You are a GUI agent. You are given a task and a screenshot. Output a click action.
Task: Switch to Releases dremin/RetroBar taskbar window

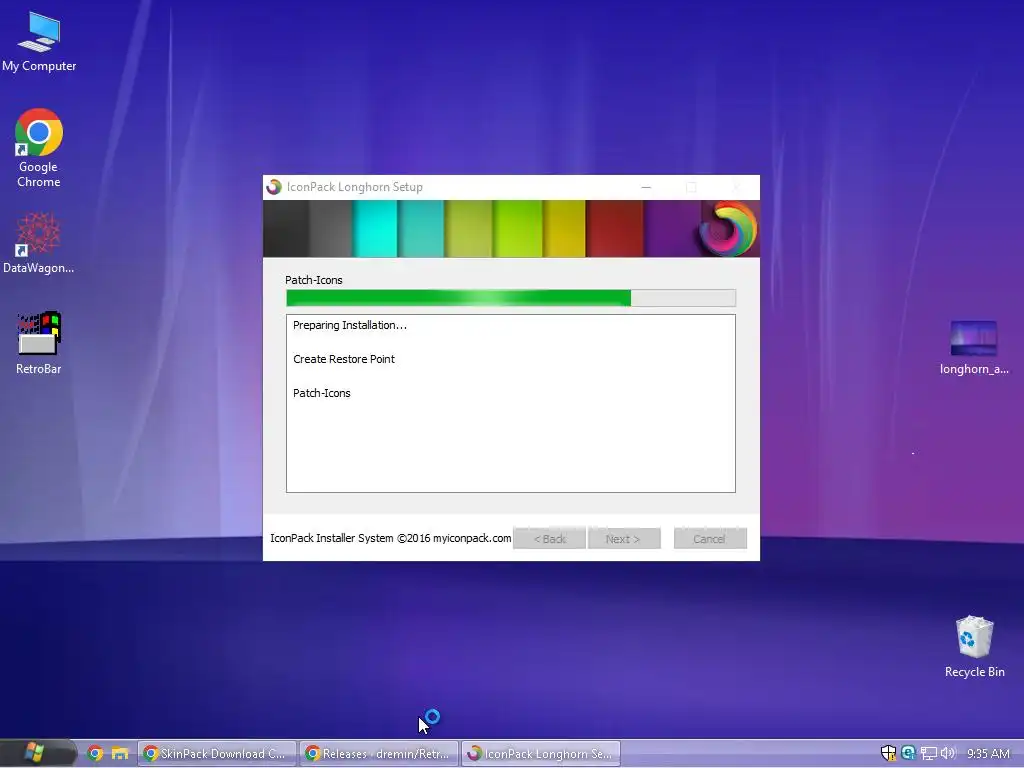pyautogui.click(x=379, y=754)
